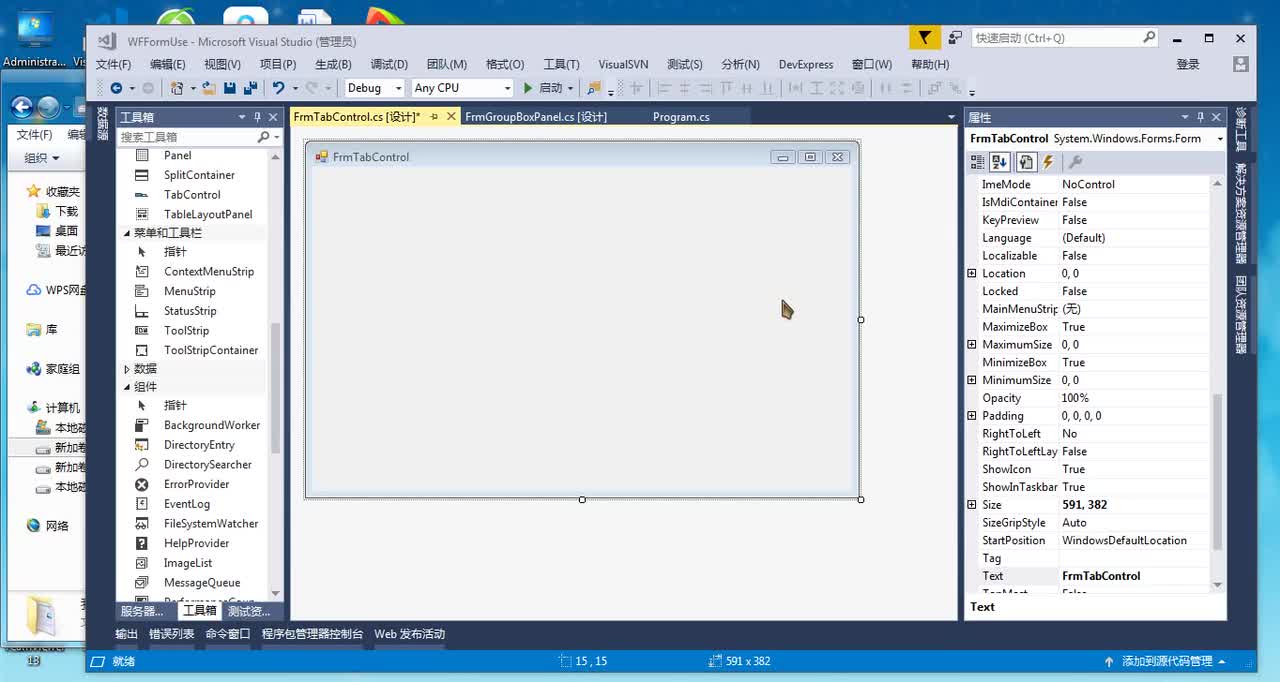Expand the Padding property
1280x682 pixels.
pyautogui.click(x=972, y=416)
